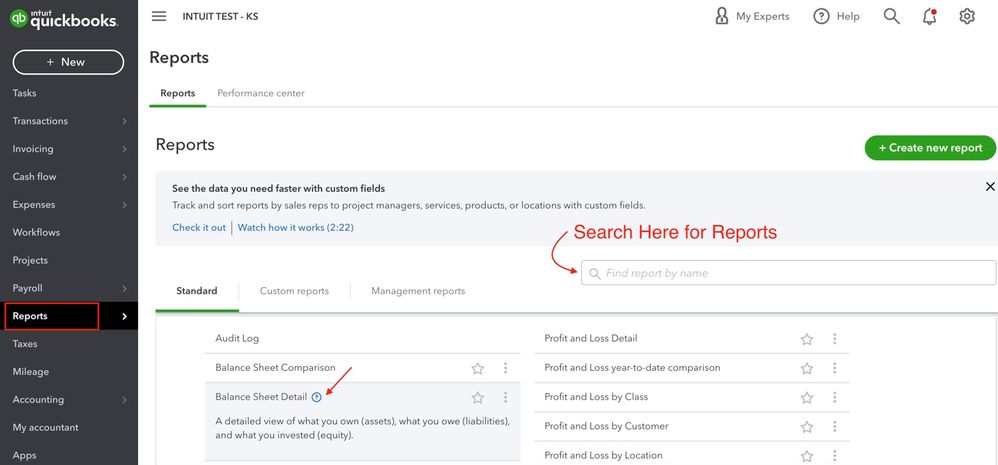Open Tasks in the sidebar
This screenshot has width=998, height=465.
(24, 93)
